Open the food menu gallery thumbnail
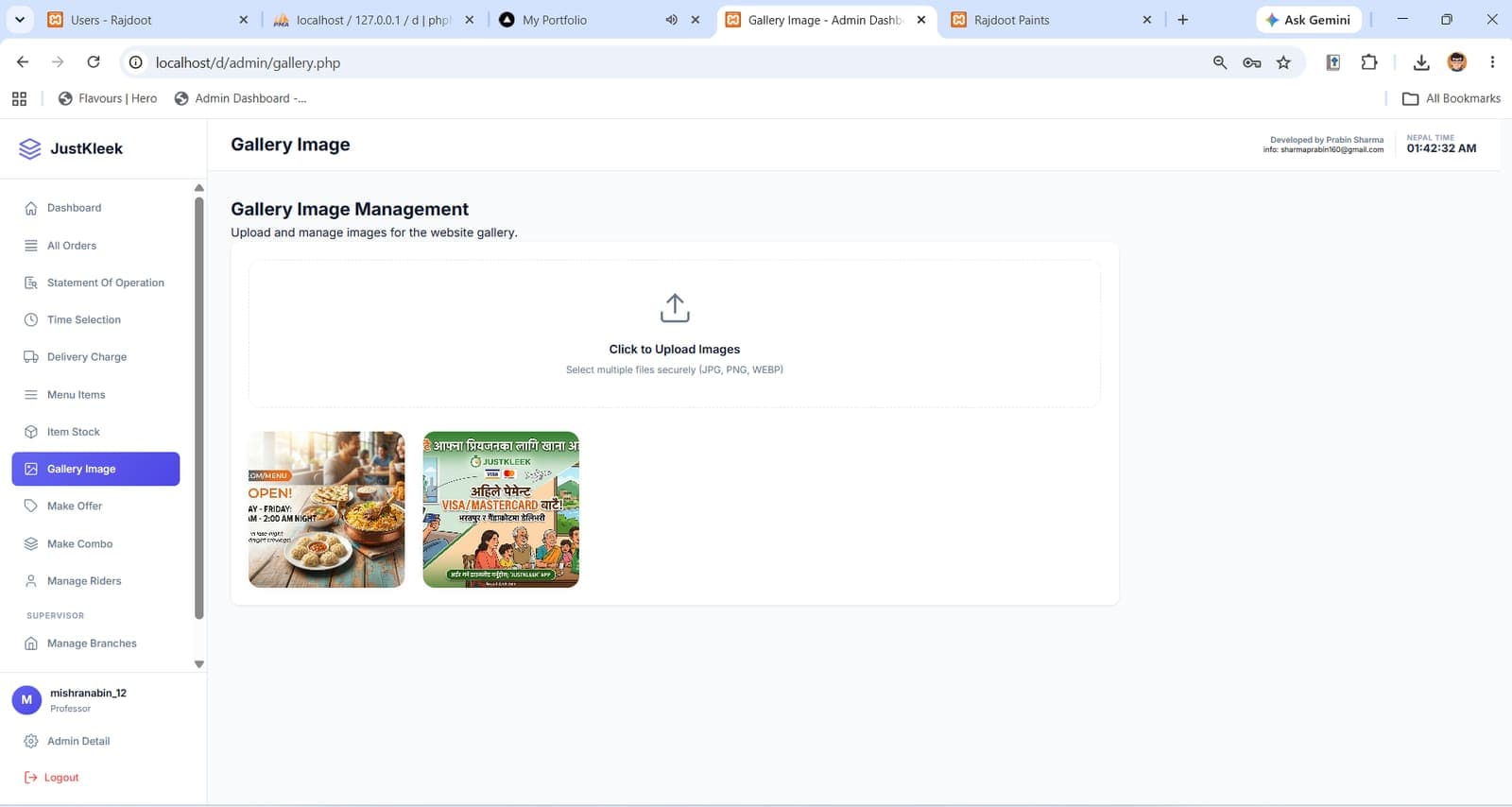The height and width of the screenshot is (807, 1512). 326,509
